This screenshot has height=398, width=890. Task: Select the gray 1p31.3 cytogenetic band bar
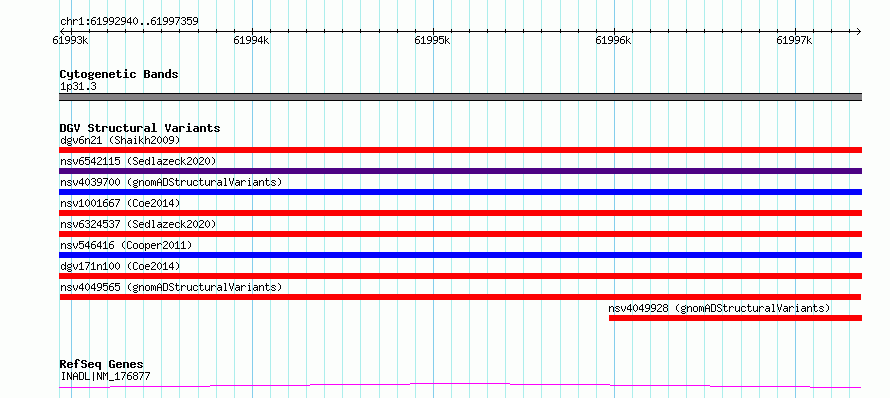point(460,97)
